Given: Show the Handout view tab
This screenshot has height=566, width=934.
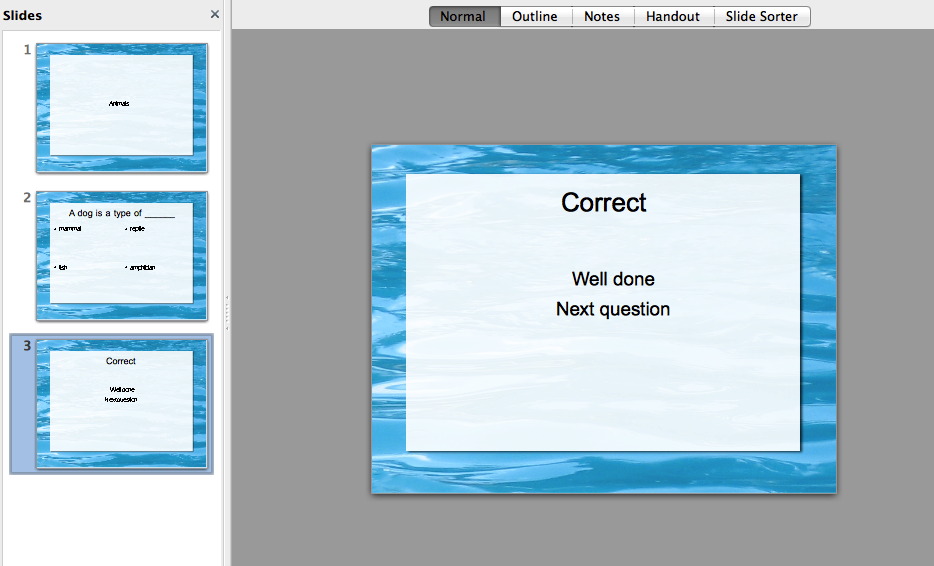Looking at the screenshot, I should coord(673,16).
